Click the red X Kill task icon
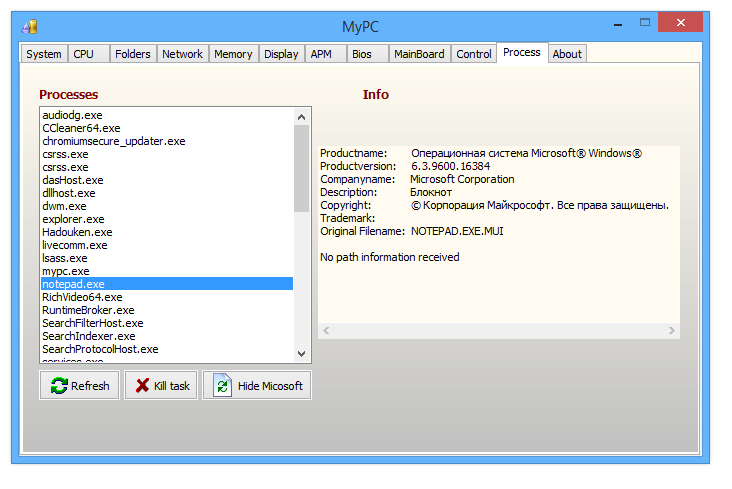The height and width of the screenshot is (489, 732). [x=142, y=385]
